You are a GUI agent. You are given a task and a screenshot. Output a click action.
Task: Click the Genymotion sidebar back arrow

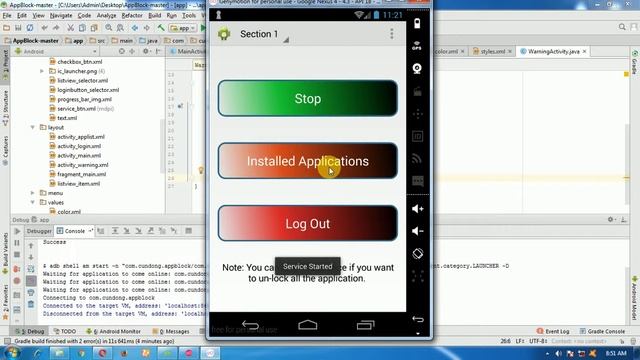(x=418, y=319)
